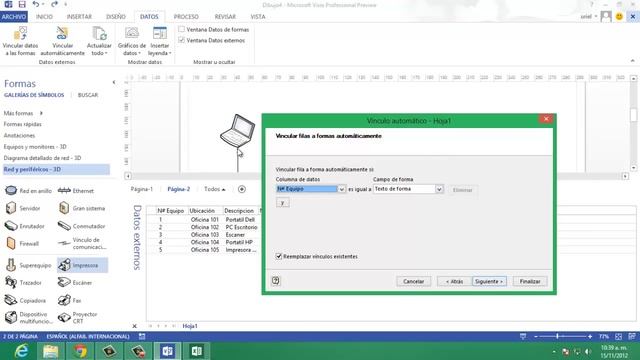The image size is (640, 360).
Task: Select Diagrama detallado de red - 3D stencil
Action: (42, 158)
